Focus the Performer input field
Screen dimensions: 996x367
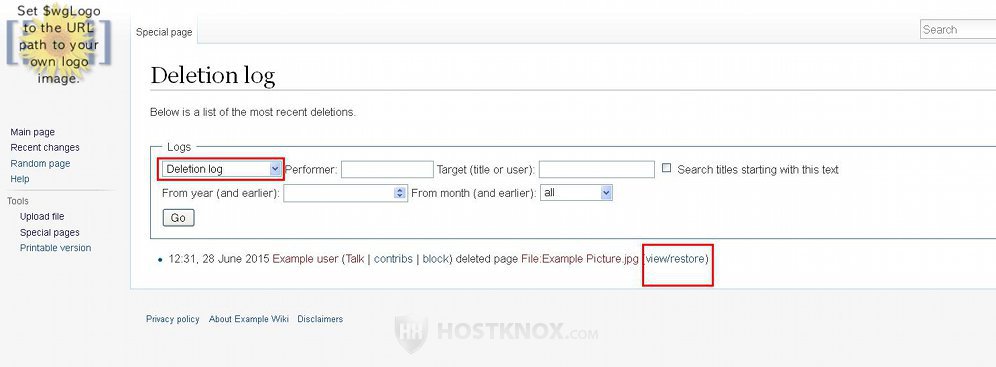click(x=387, y=170)
